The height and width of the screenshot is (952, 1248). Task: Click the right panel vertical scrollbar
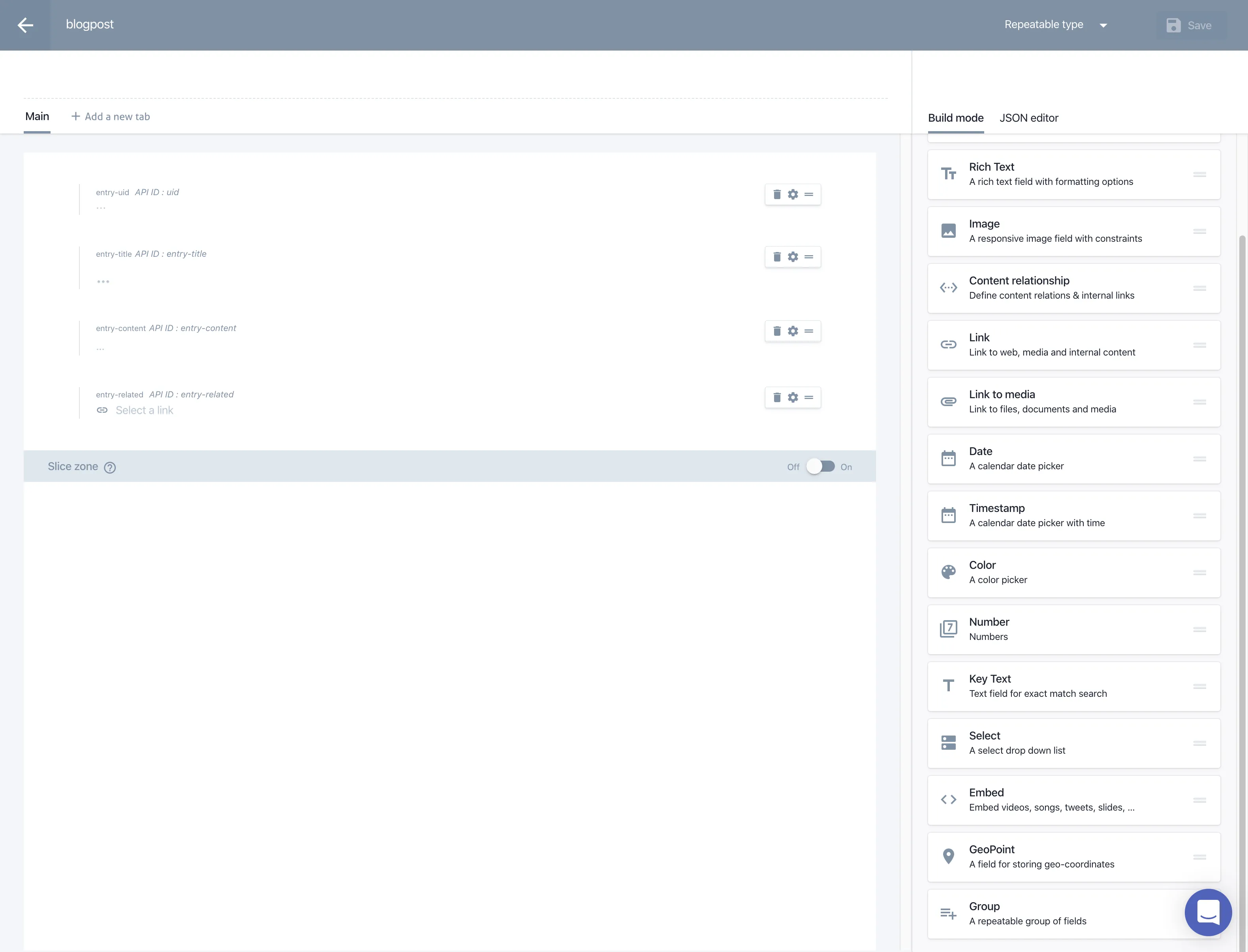tap(1242, 510)
